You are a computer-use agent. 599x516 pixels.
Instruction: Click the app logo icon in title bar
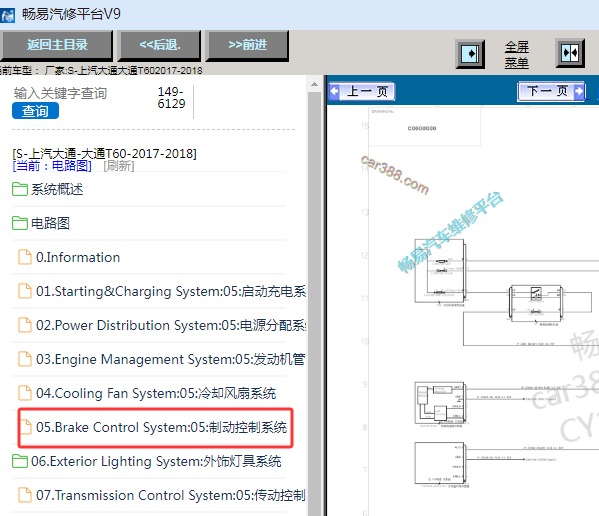(7, 15)
